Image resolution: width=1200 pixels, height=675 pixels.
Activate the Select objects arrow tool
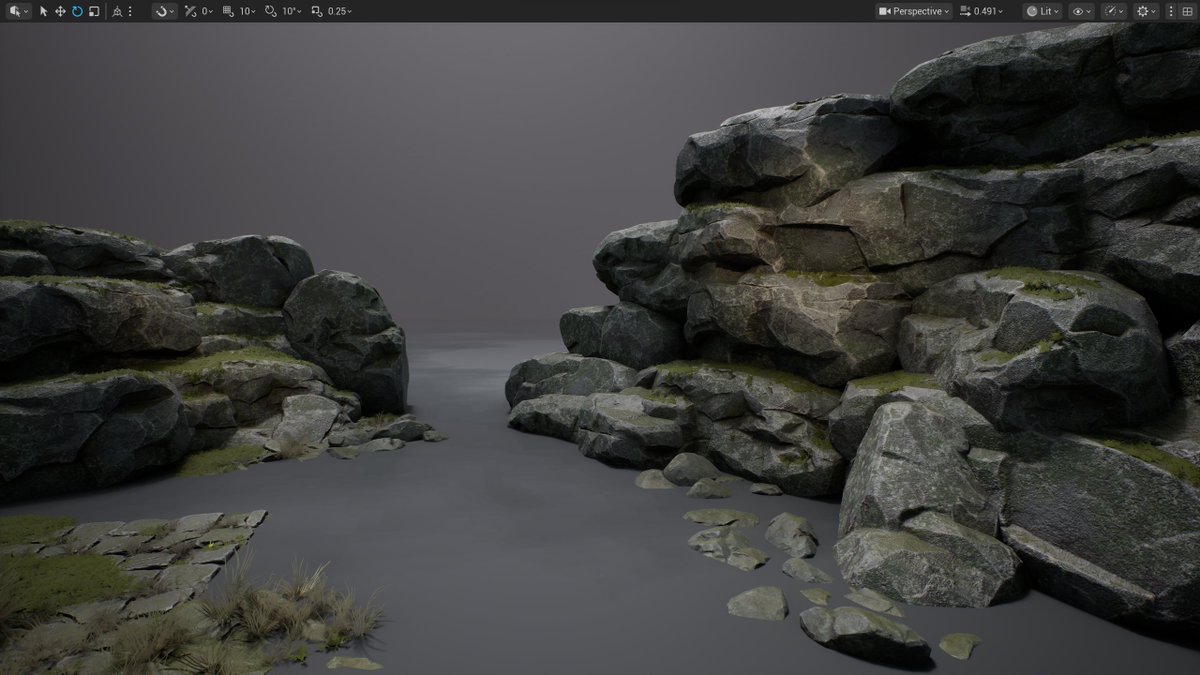(x=44, y=11)
